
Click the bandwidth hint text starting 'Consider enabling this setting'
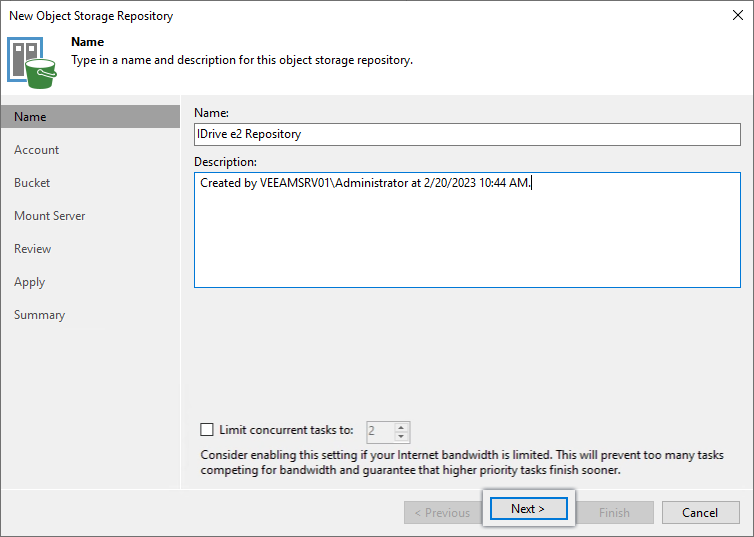coord(462,462)
